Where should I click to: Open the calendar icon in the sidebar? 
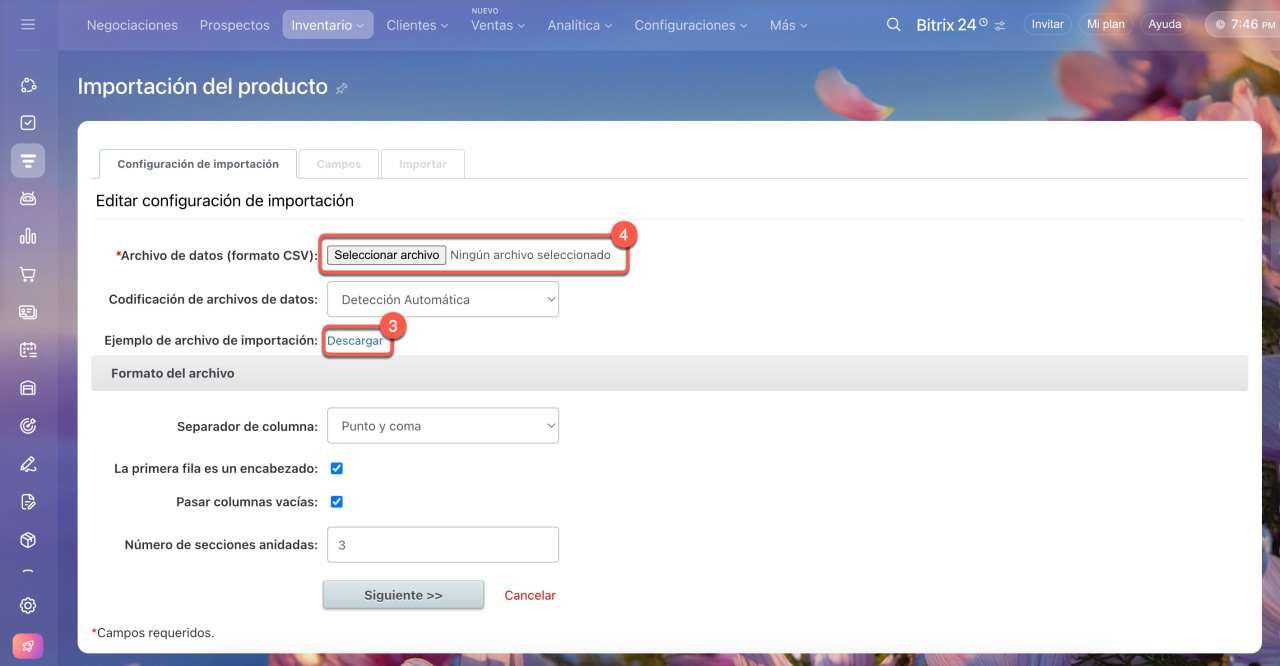tap(28, 350)
